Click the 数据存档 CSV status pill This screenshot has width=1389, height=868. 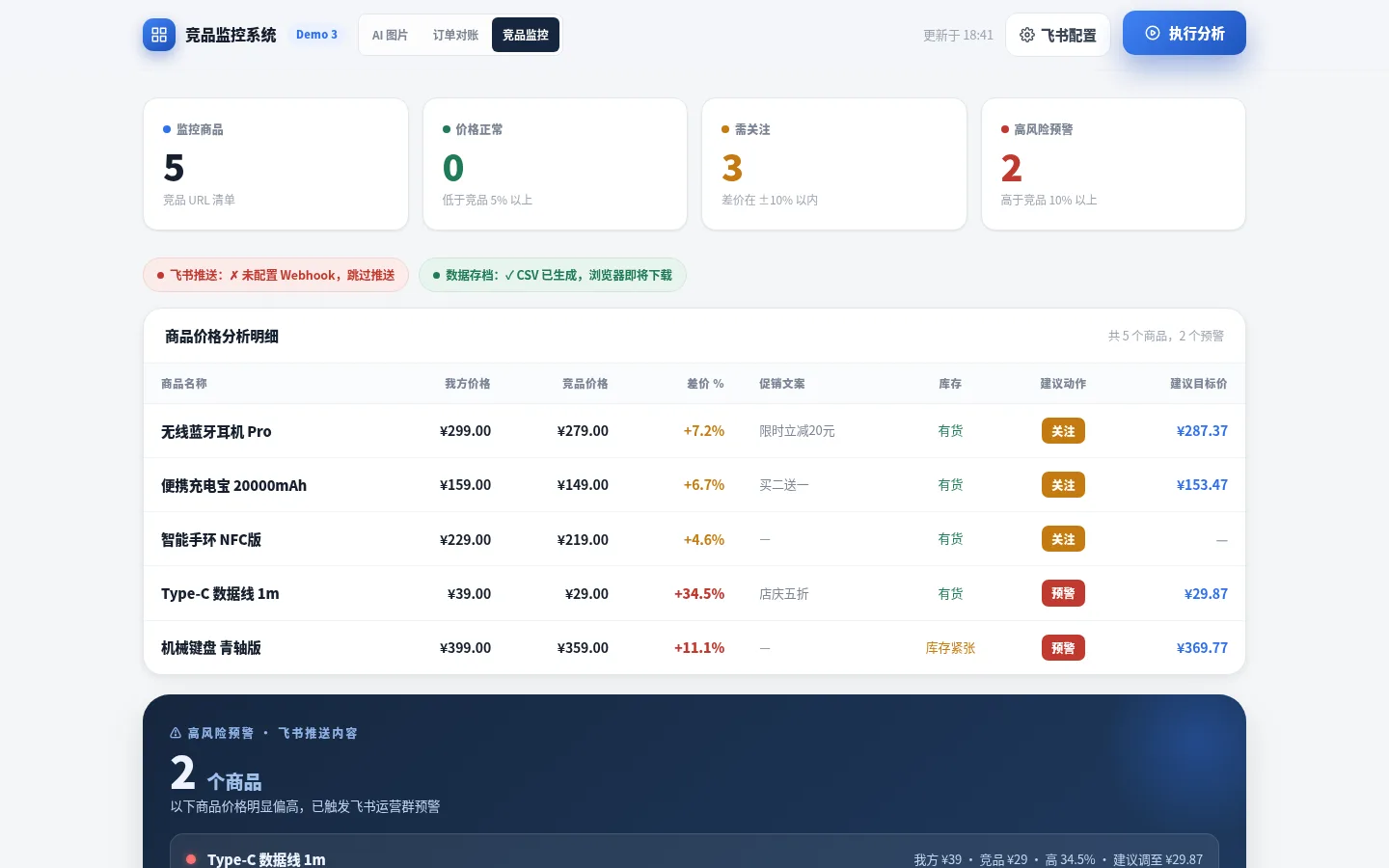point(553,275)
